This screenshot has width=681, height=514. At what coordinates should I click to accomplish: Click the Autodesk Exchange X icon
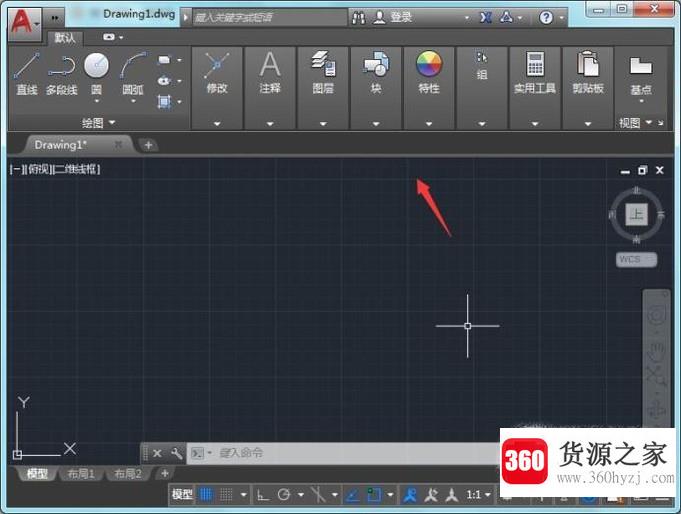(x=486, y=18)
